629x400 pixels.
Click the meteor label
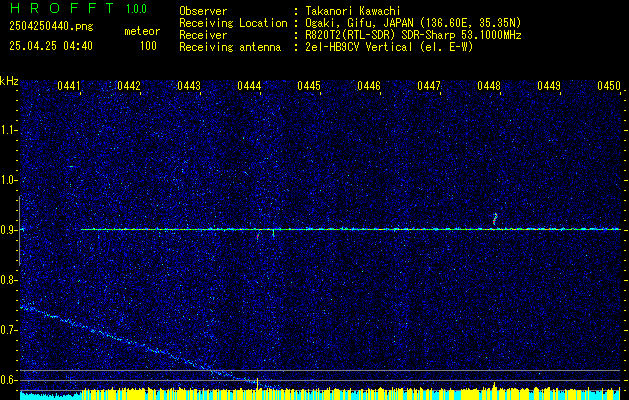coord(142,31)
